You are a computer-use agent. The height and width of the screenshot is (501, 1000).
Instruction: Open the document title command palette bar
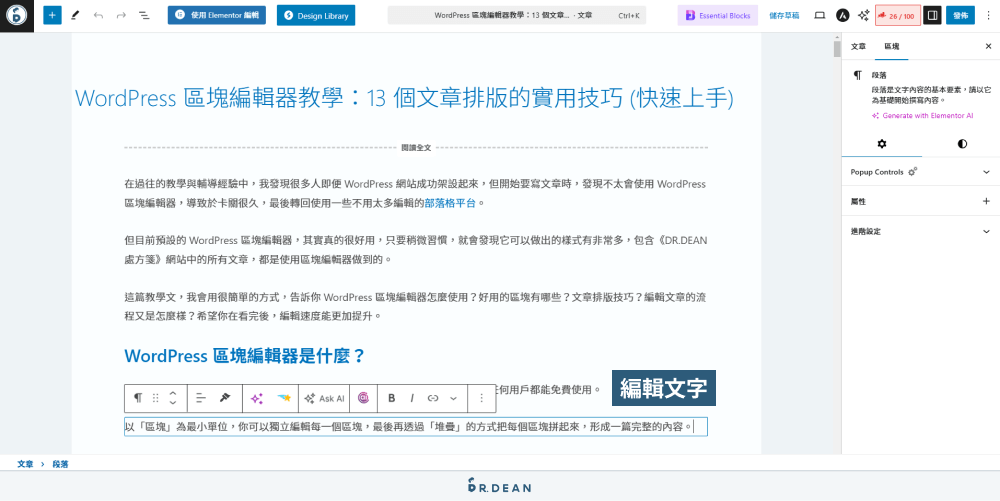tap(517, 15)
